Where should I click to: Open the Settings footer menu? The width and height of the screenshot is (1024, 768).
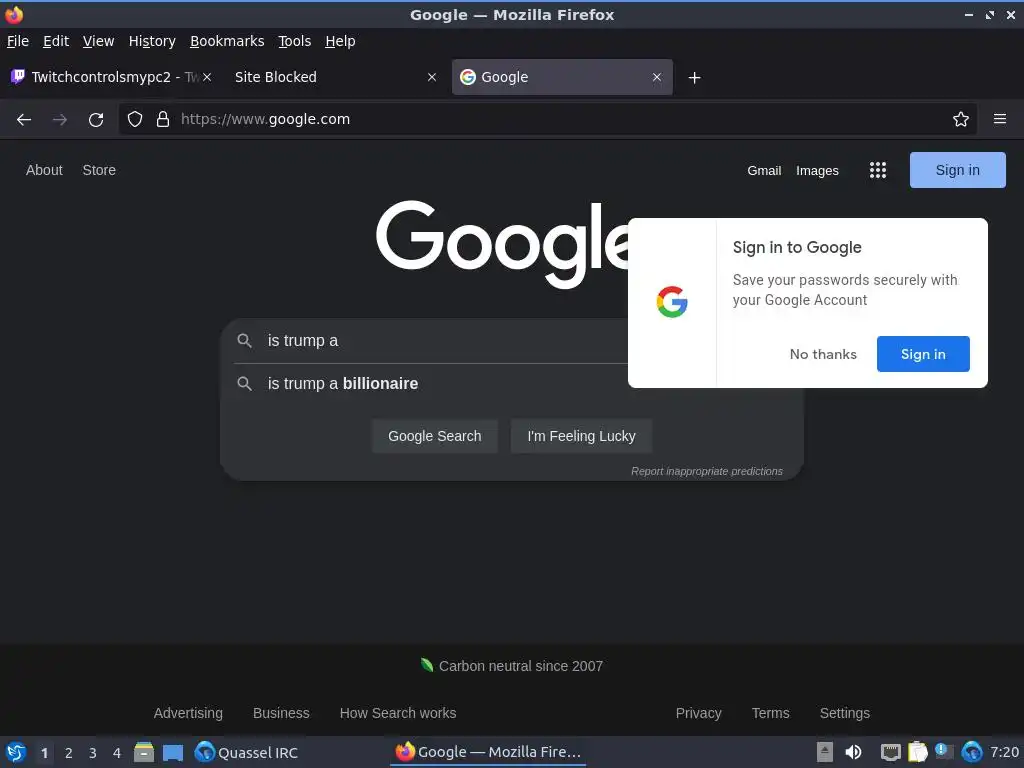[x=844, y=713]
